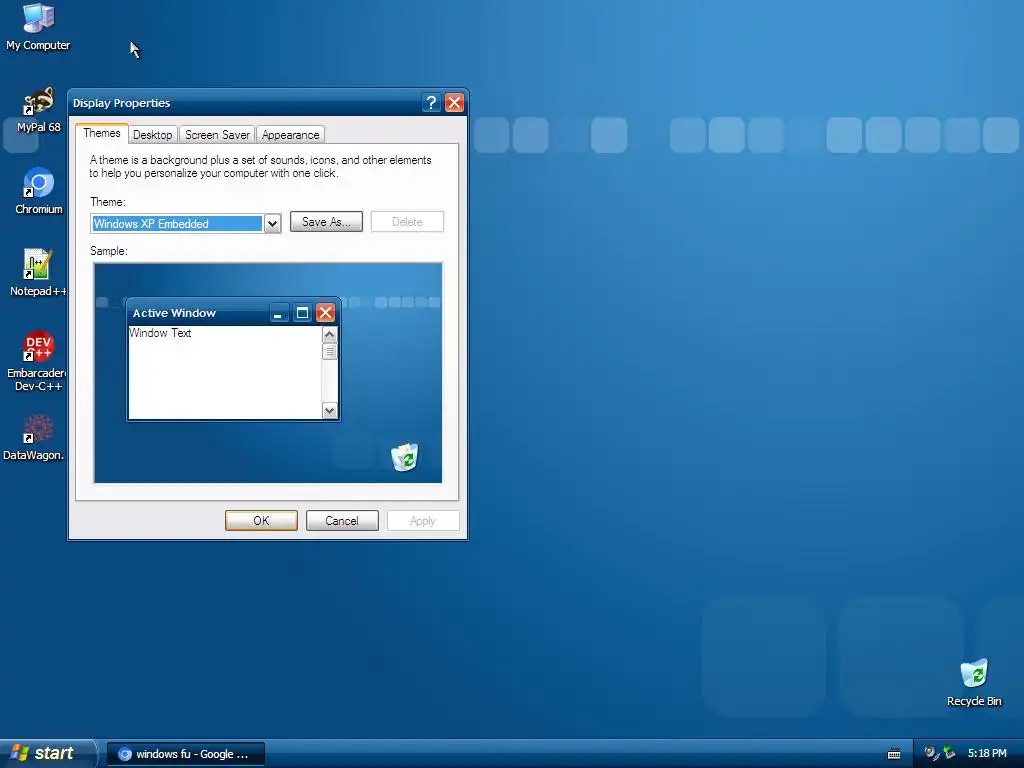Click the sample window scrollbar down arrow
Screen dimensions: 1024x768
point(329,411)
